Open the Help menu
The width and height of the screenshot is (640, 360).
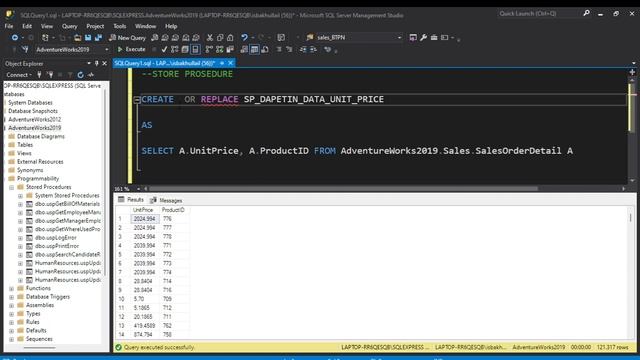[171, 26]
